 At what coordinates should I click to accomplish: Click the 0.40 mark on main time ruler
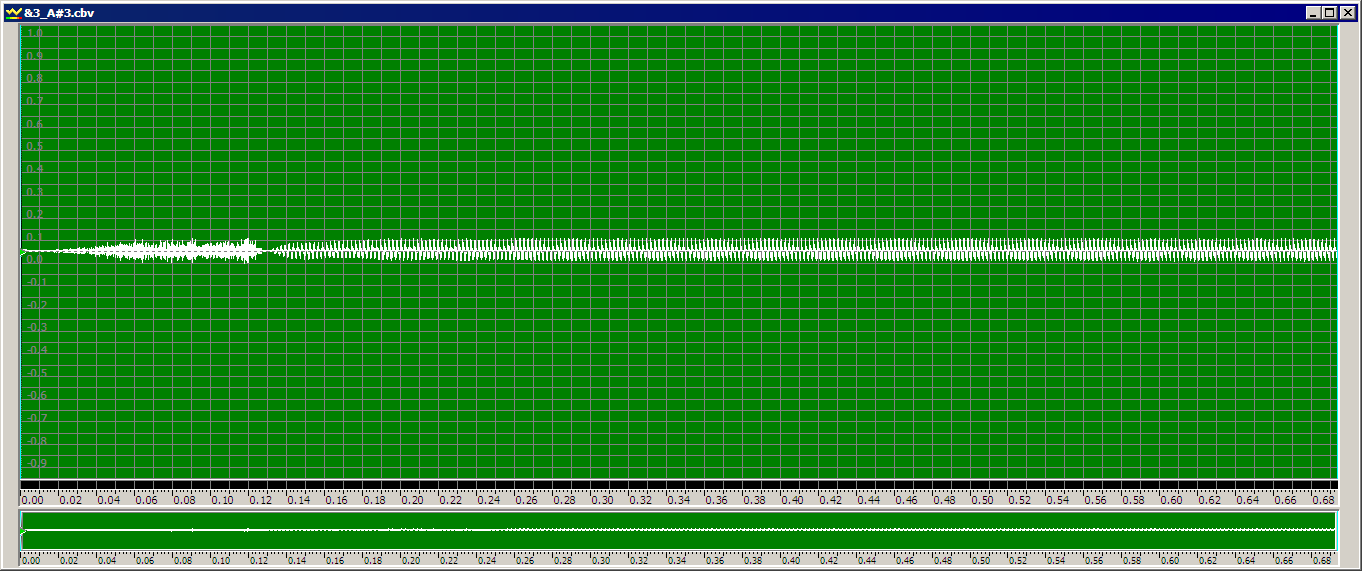point(792,499)
